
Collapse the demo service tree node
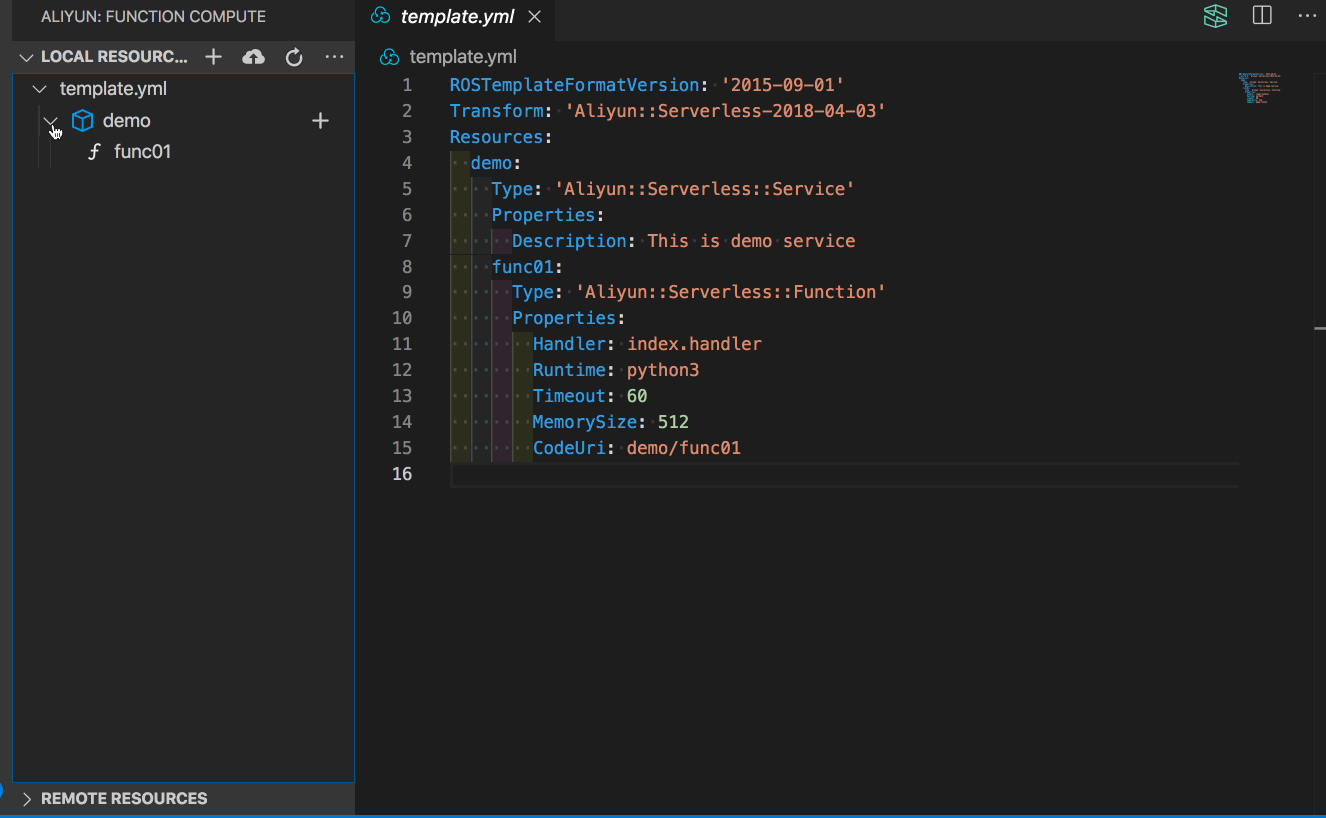[x=51, y=121]
